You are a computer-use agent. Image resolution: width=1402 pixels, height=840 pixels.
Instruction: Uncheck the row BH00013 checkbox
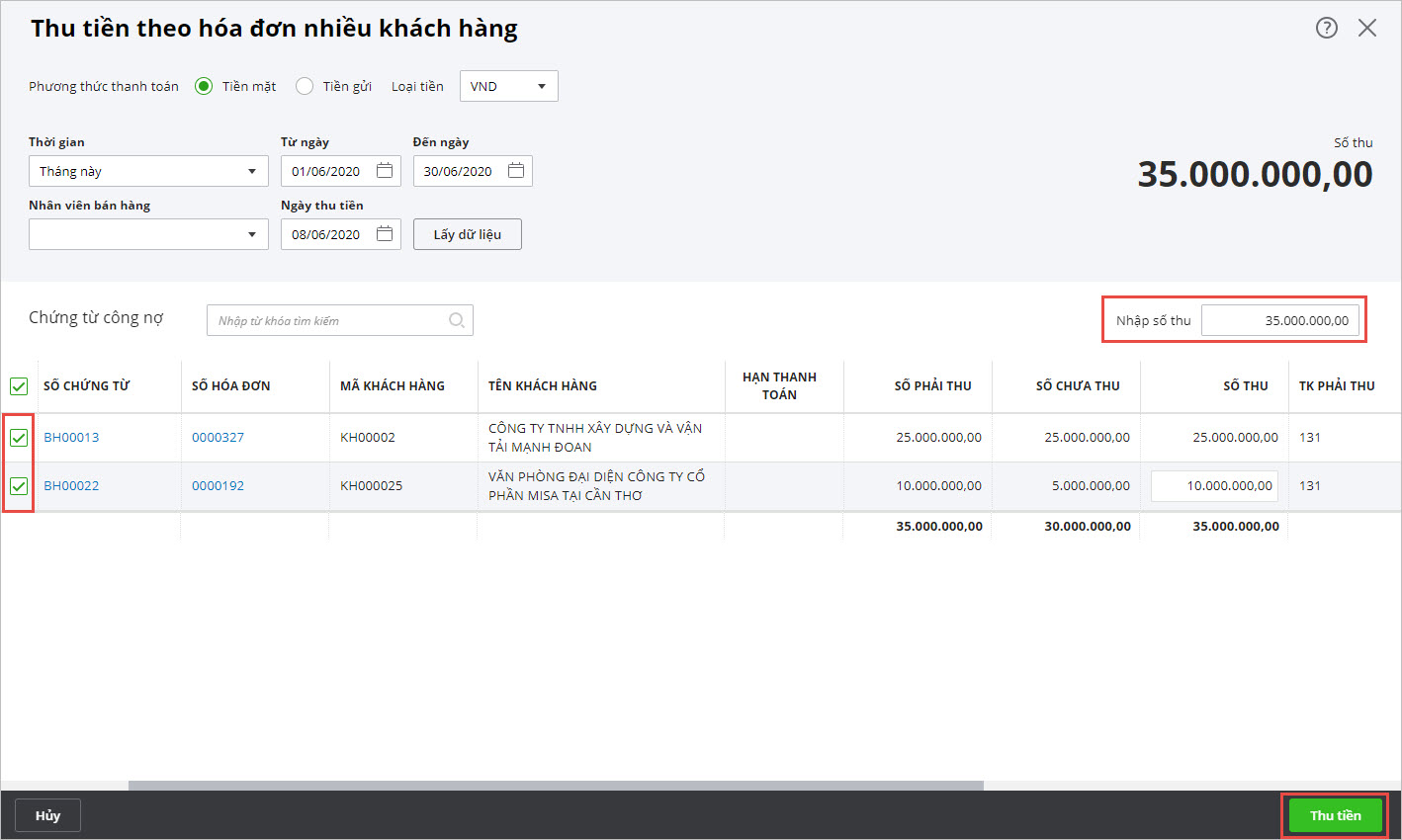[19, 437]
